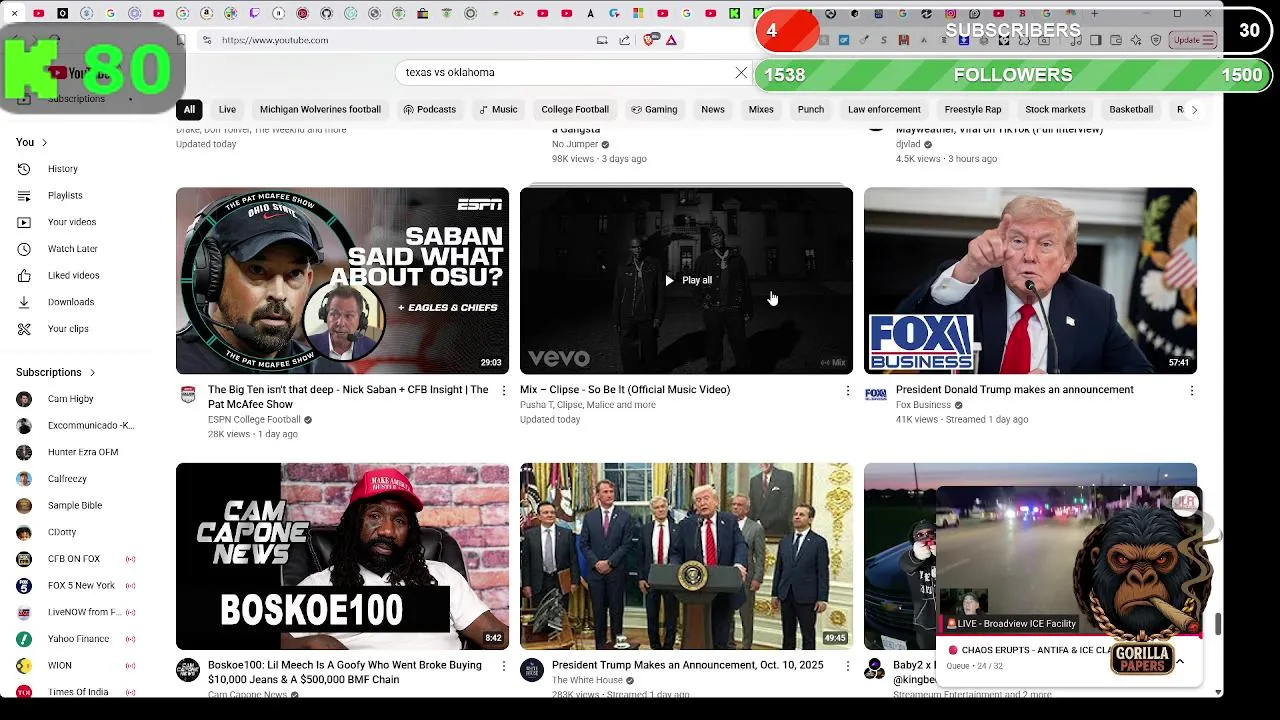Screen dimensions: 1280x720
Task: Open WION subscription
Action: coord(60,665)
